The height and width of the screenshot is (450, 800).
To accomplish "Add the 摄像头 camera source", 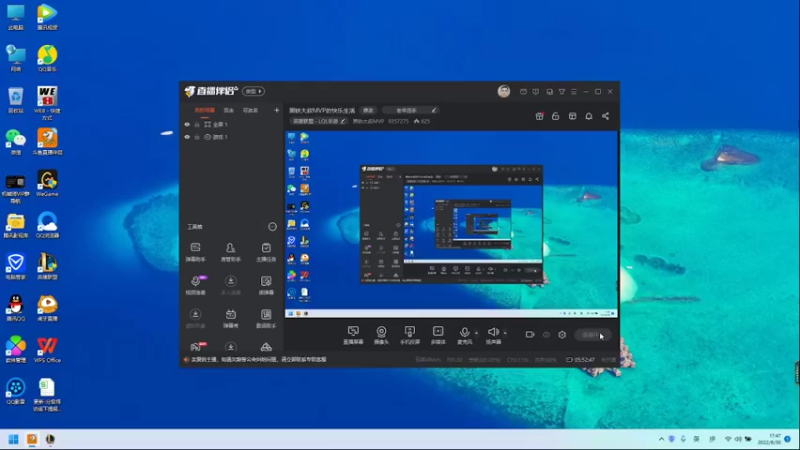I will point(381,335).
